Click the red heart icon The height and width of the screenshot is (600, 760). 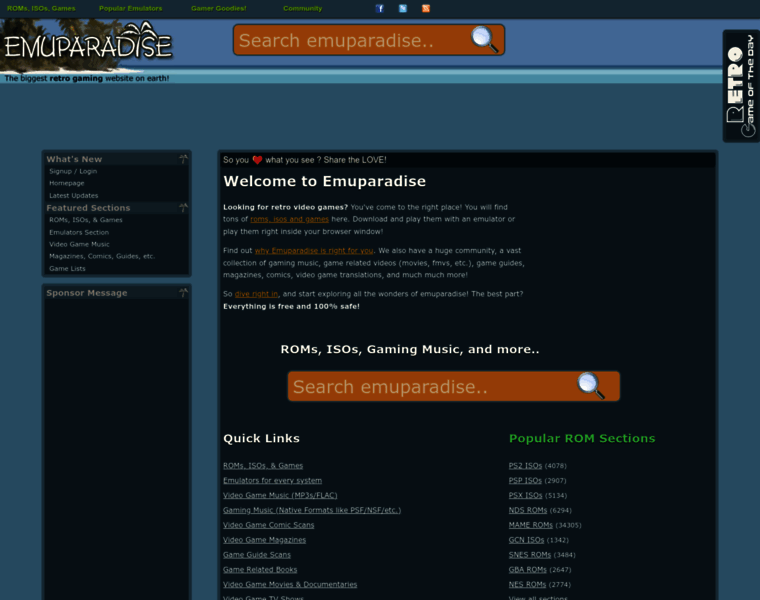point(257,160)
